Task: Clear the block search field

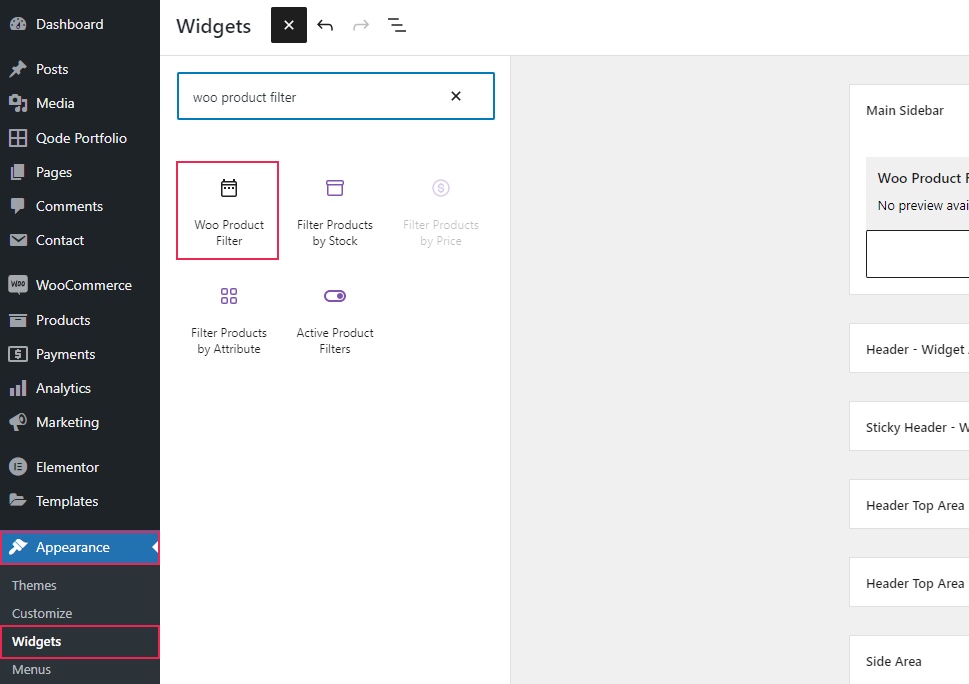Action: [456, 96]
